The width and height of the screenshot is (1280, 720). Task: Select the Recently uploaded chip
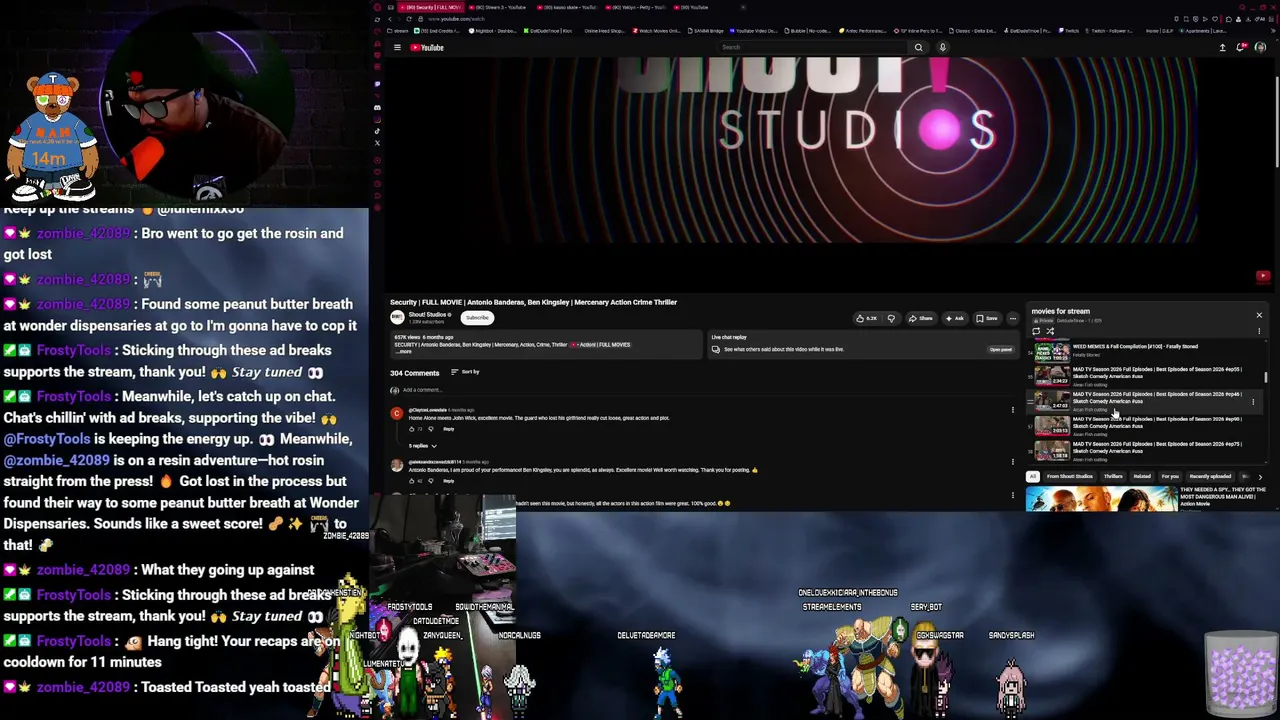[x=1210, y=477]
